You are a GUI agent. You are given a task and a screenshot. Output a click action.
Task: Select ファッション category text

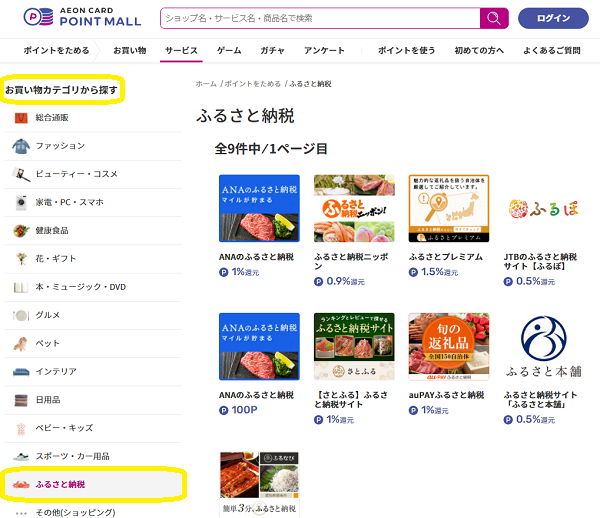tap(60, 146)
